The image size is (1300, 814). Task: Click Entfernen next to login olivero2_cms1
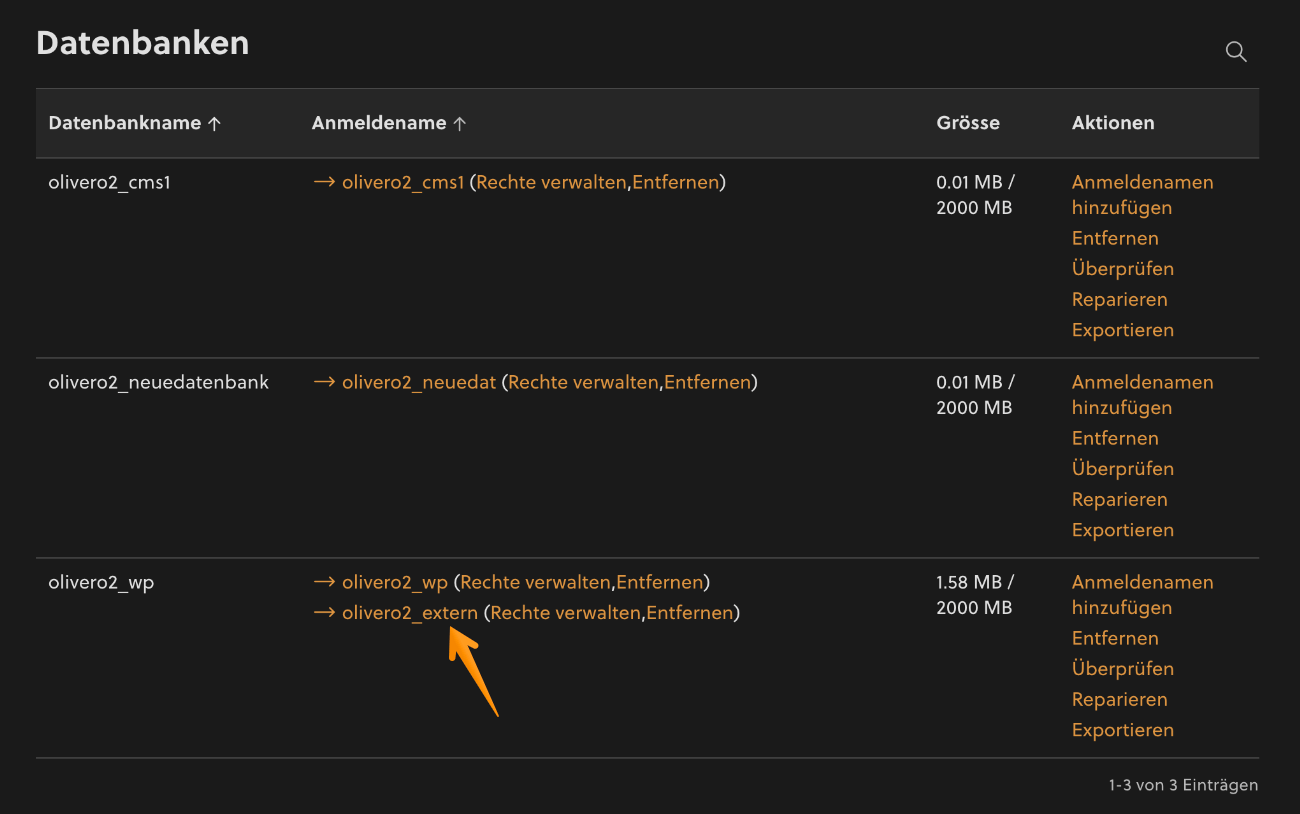(675, 182)
